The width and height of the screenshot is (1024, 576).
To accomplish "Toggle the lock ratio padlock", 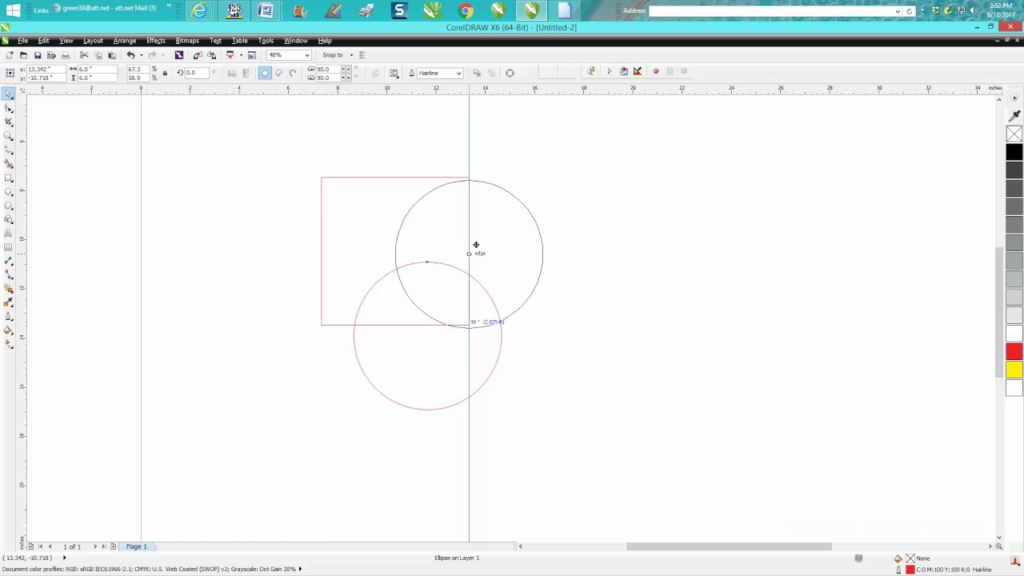I will pos(165,73).
